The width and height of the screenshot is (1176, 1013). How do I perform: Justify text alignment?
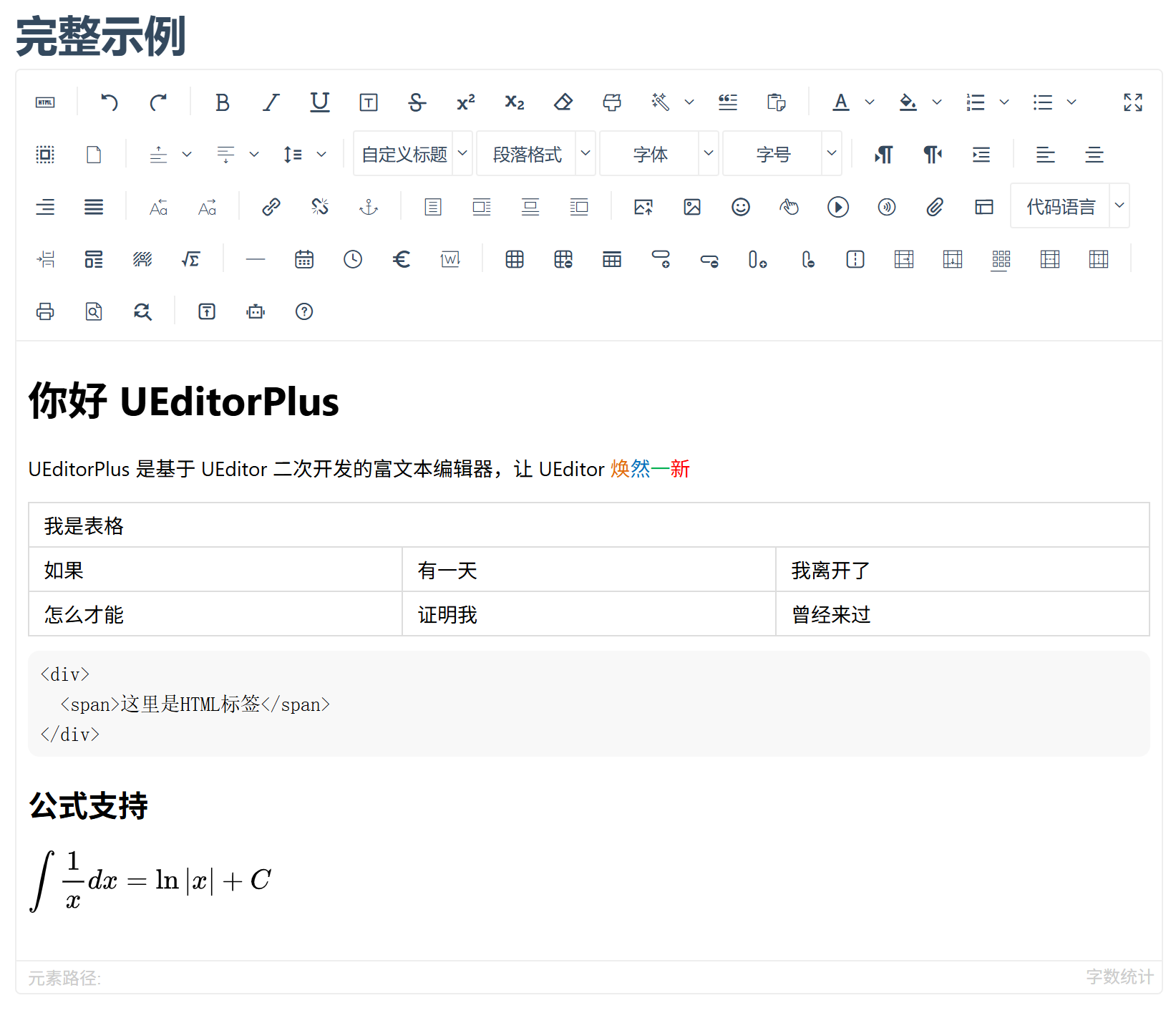(94, 207)
